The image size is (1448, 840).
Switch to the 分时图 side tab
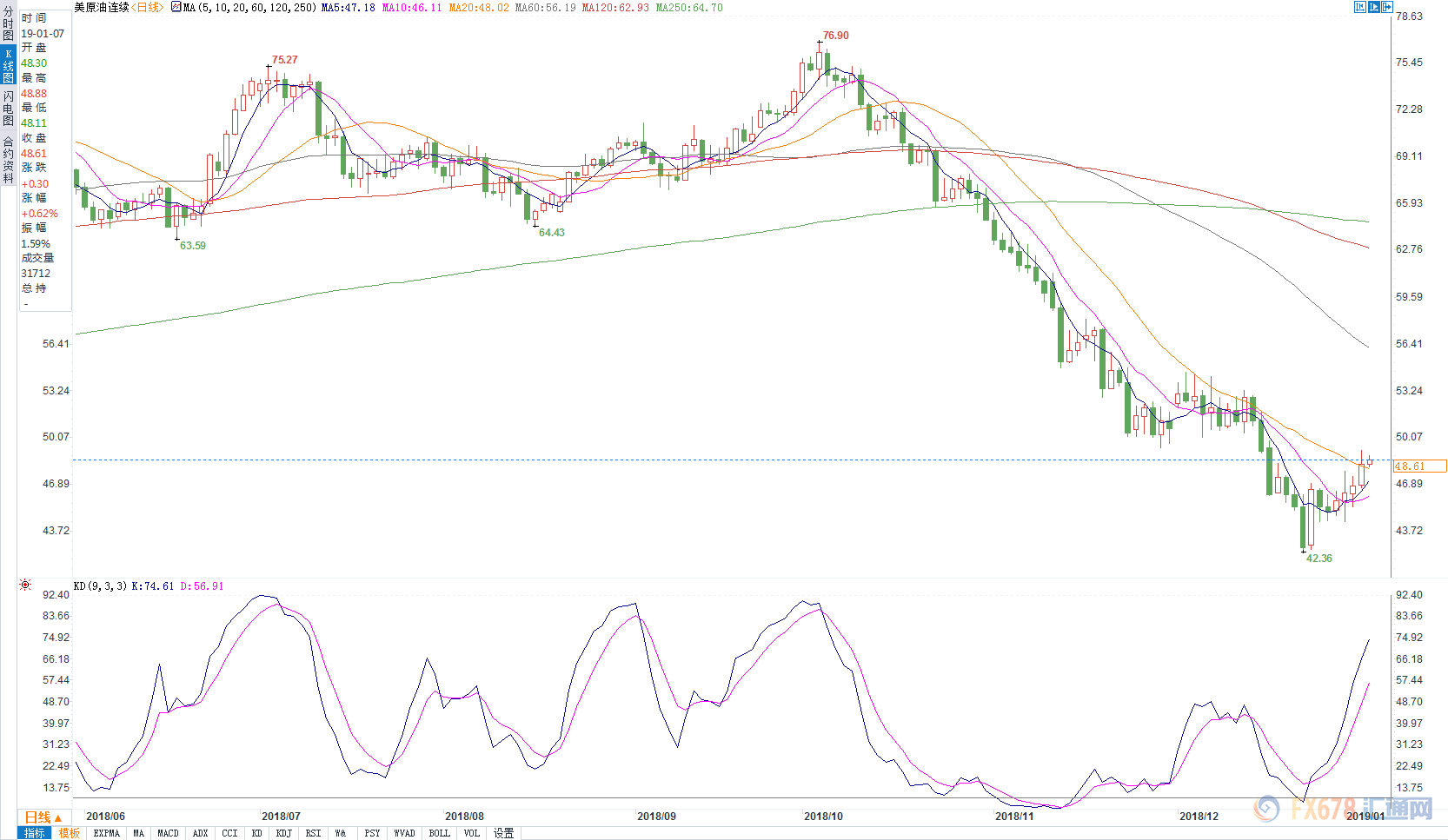coord(8,23)
